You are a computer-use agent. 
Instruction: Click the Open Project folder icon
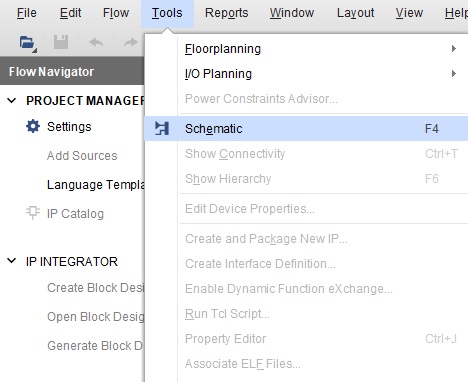pos(27,43)
